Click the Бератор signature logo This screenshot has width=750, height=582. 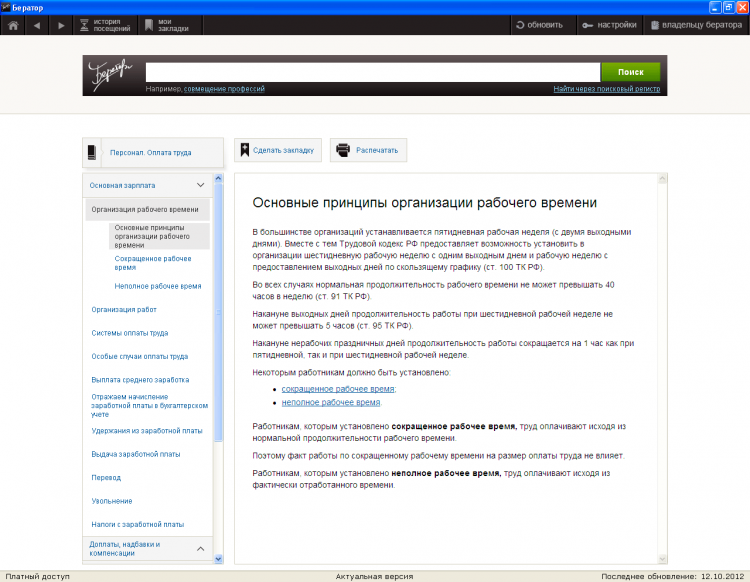click(110, 74)
